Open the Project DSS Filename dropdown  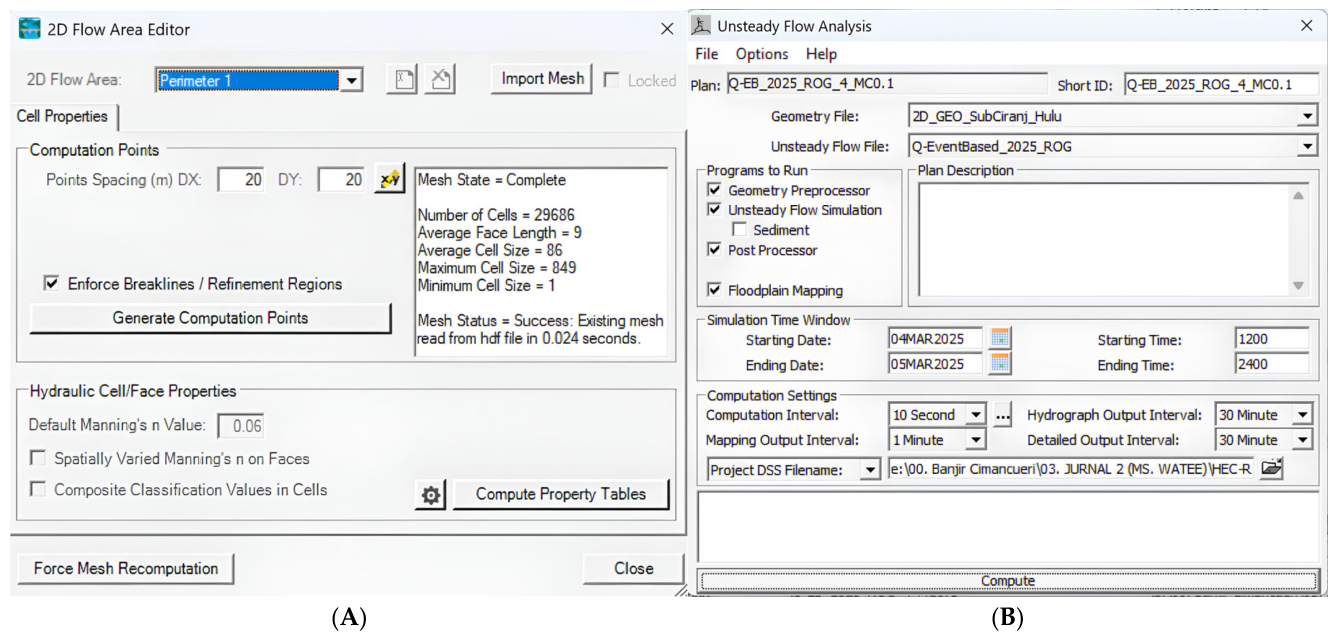pos(870,469)
